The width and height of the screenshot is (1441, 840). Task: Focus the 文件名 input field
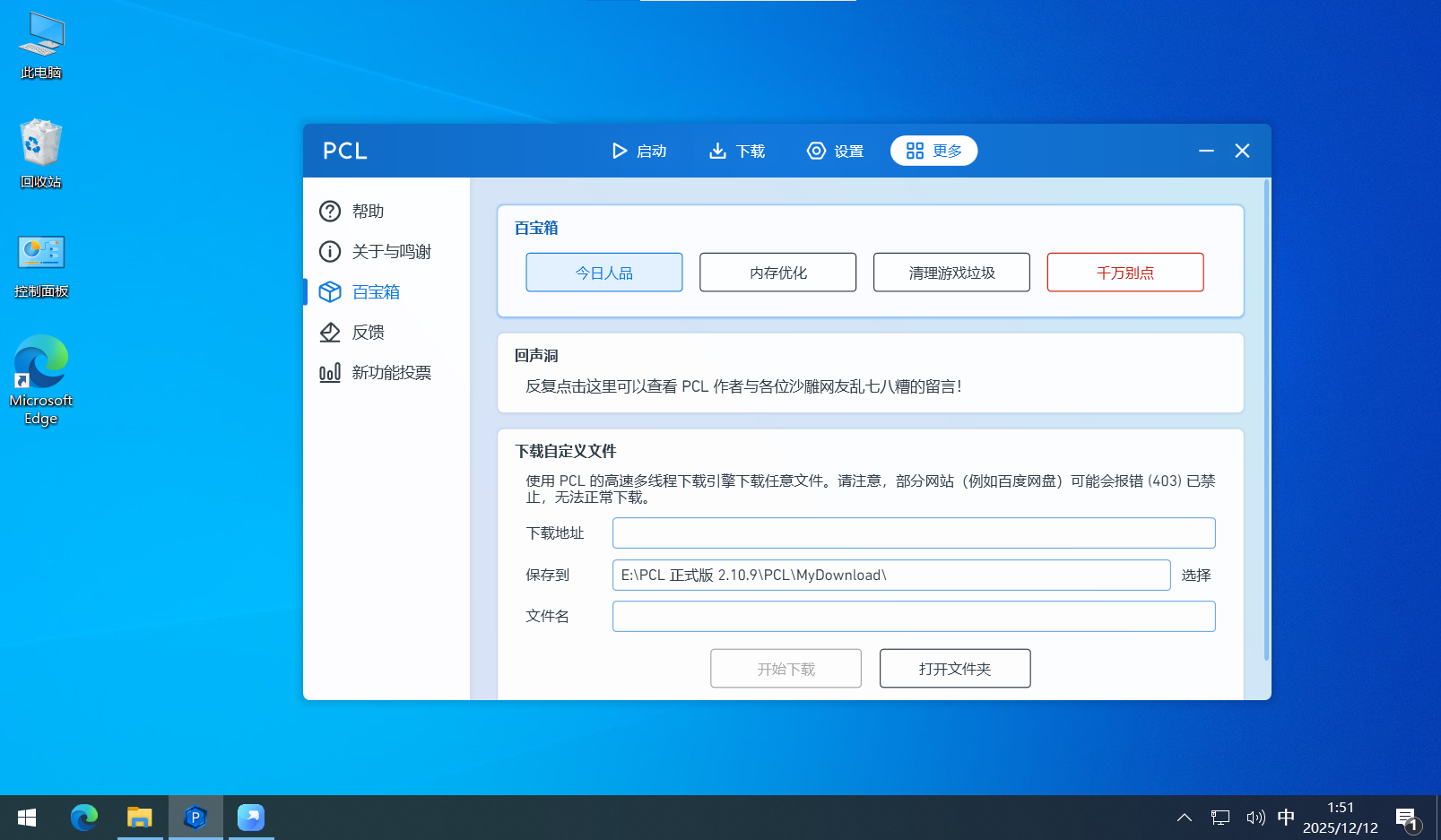(x=913, y=616)
